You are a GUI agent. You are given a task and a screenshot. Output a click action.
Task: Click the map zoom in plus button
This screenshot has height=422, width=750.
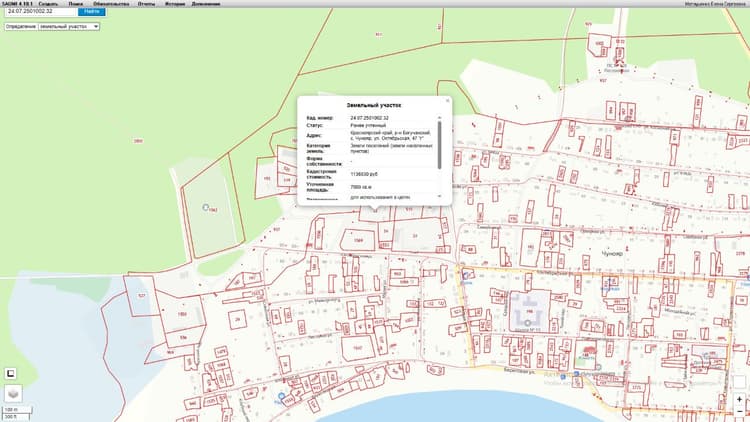click(x=739, y=399)
